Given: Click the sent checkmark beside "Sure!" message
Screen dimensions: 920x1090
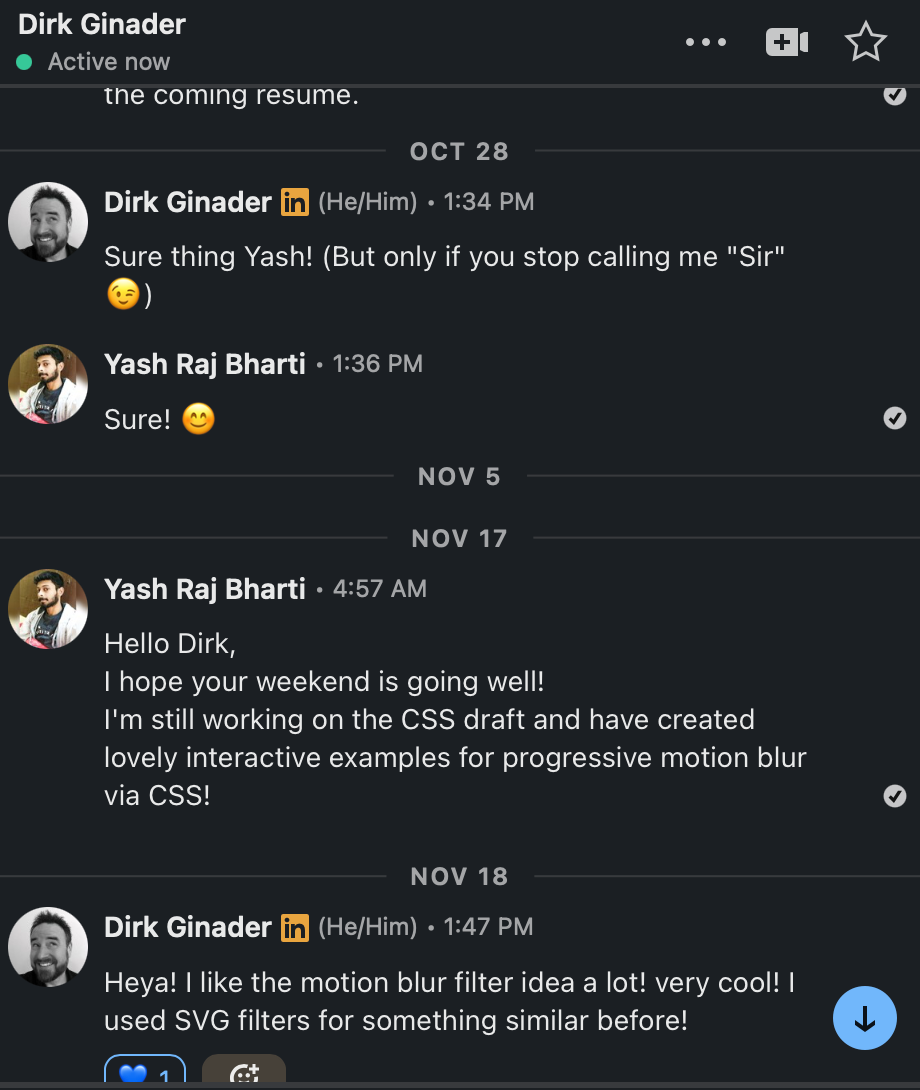Looking at the screenshot, I should pos(894,418).
